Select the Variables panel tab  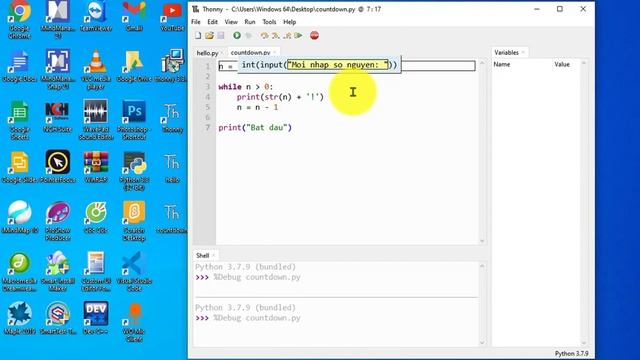pyautogui.click(x=506, y=53)
